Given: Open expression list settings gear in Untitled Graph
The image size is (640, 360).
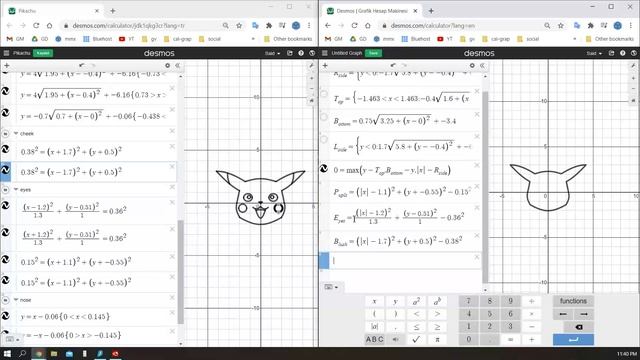Looking at the screenshot, I should 472,65.
